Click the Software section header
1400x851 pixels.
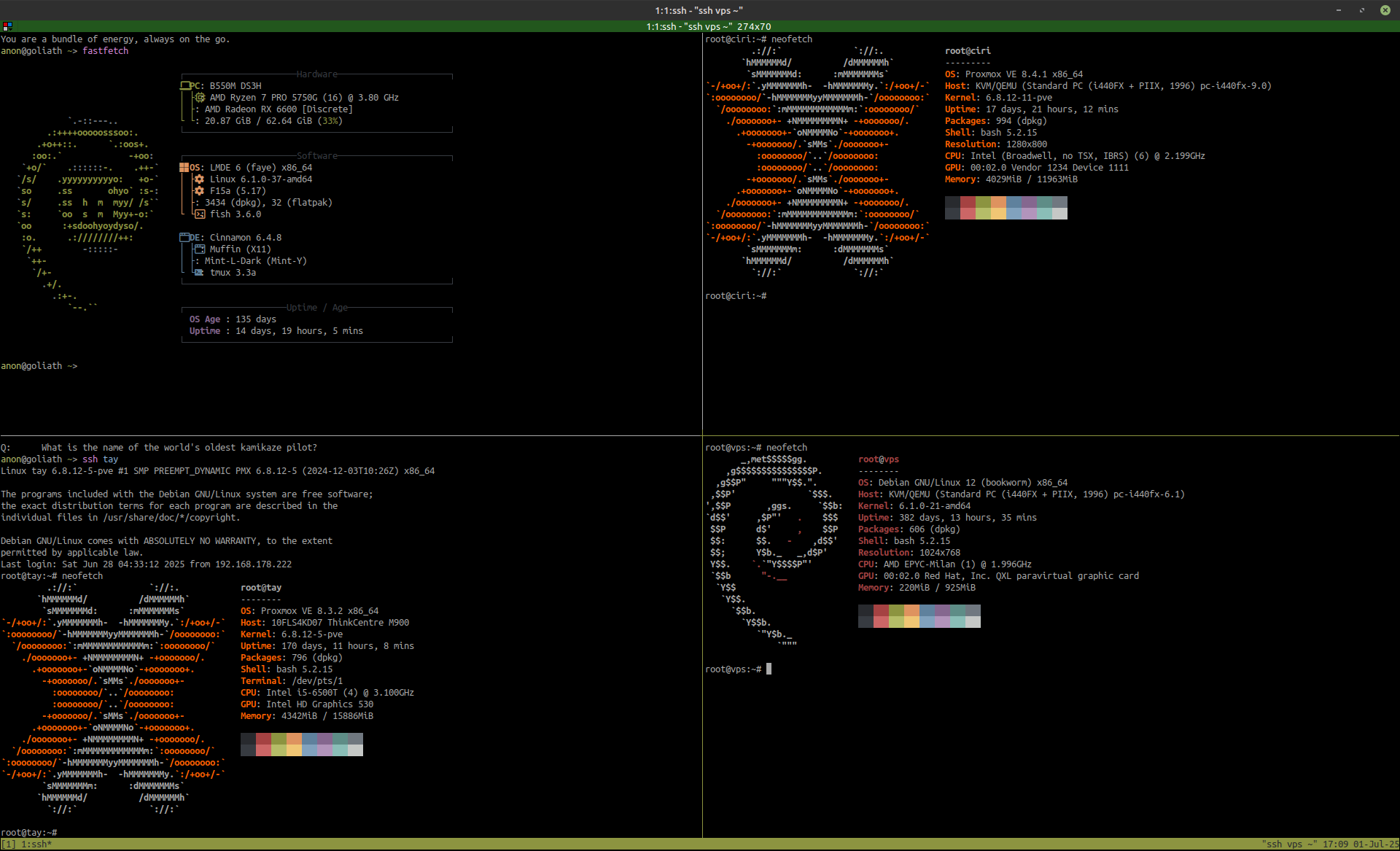point(317,156)
